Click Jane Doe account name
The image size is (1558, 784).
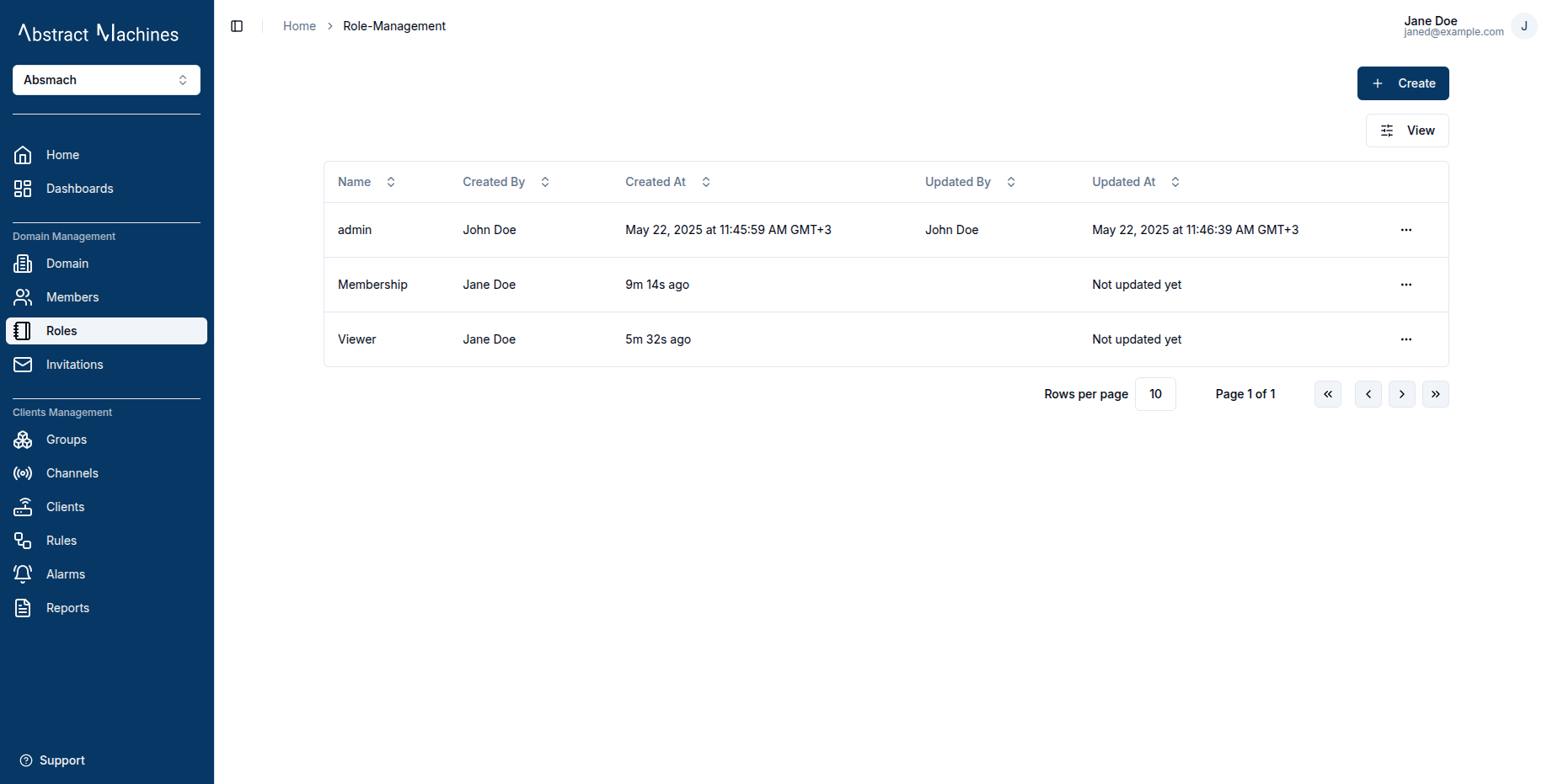point(1431,20)
